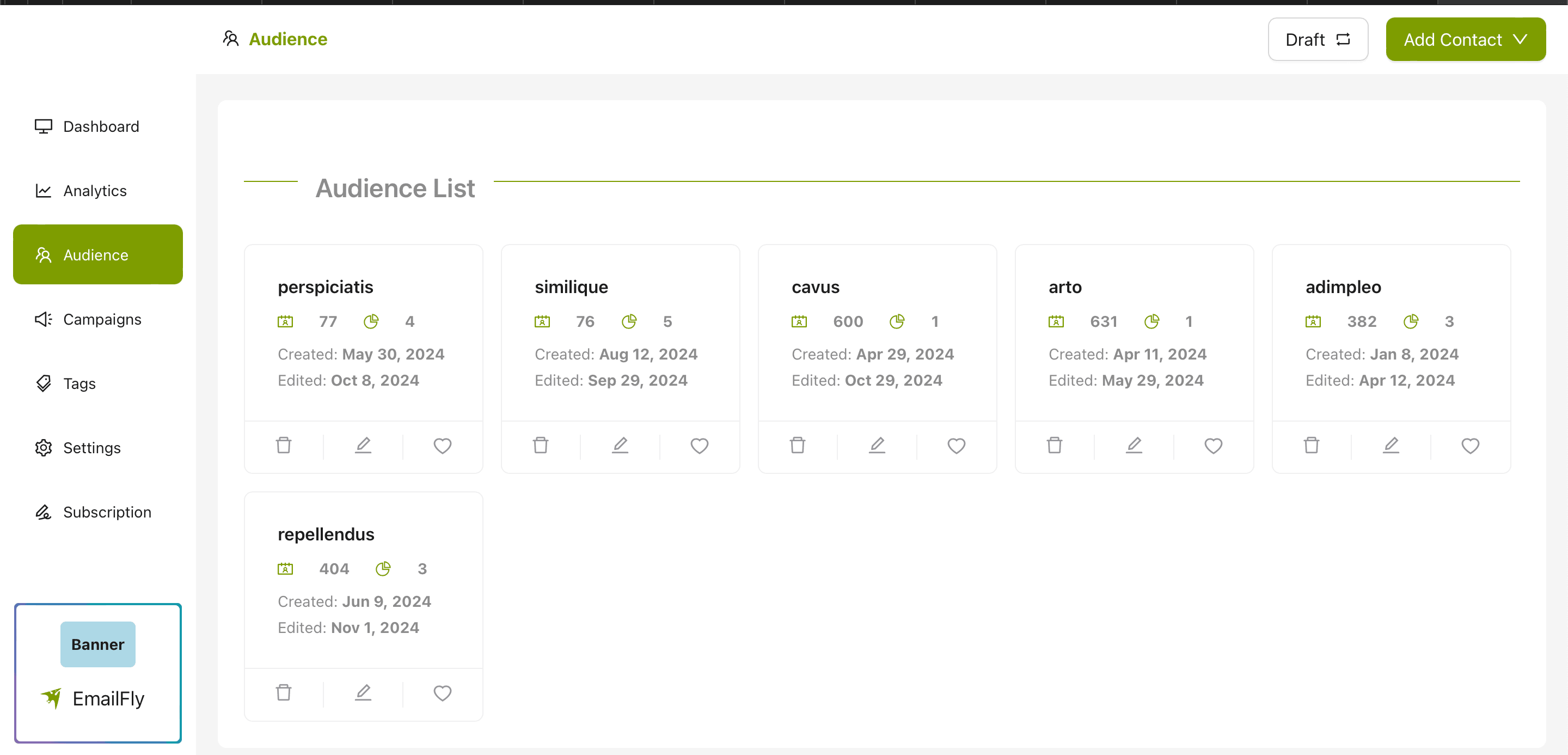Open the adimpleo audience card title
The image size is (1568, 755).
point(1343,287)
